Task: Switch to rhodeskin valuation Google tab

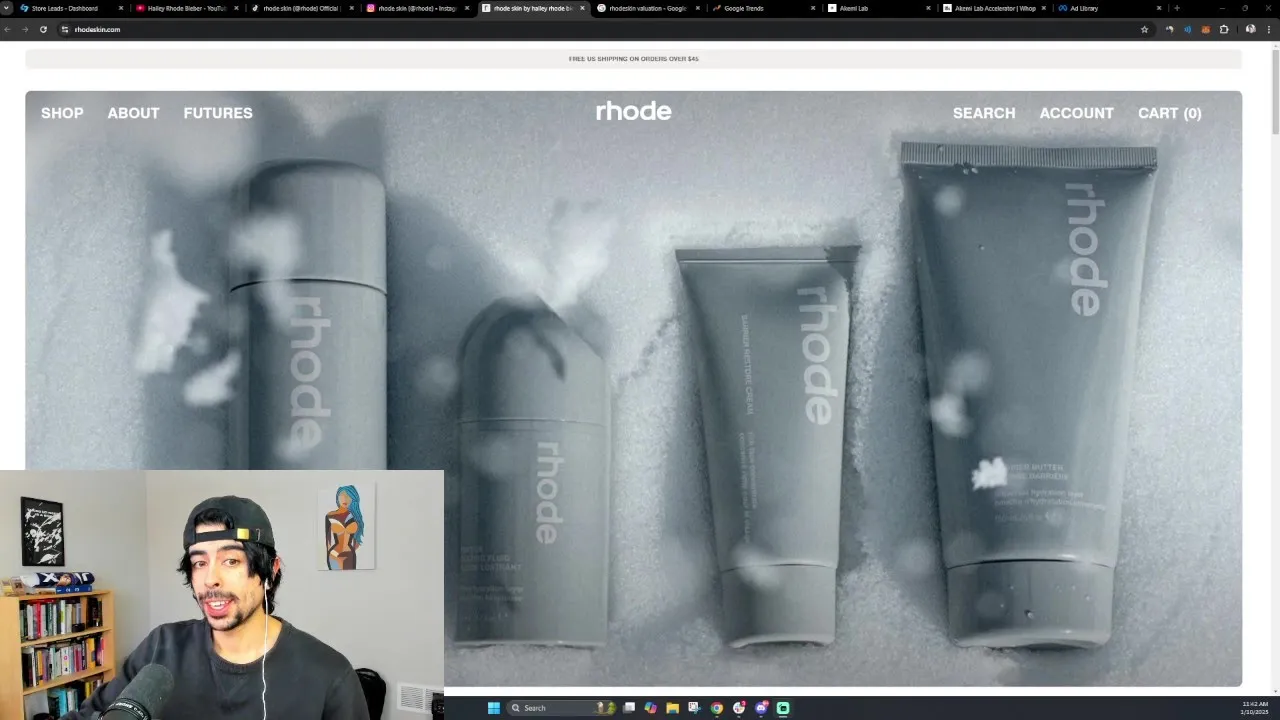Action: pos(648,8)
